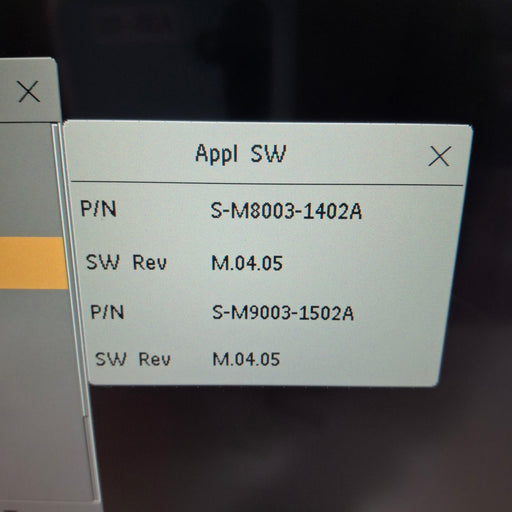This screenshot has width=512, height=512.
Task: Select part number S-M8003-1402A
Action: click(286, 211)
